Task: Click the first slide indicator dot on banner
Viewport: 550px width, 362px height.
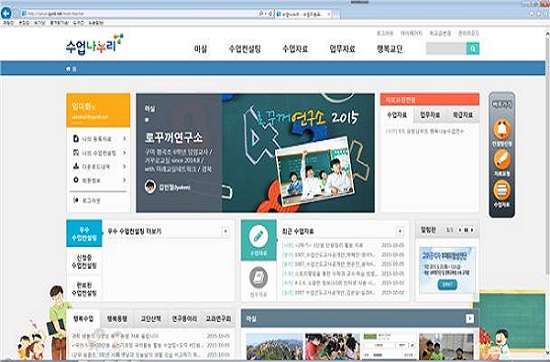Action: tap(147, 120)
